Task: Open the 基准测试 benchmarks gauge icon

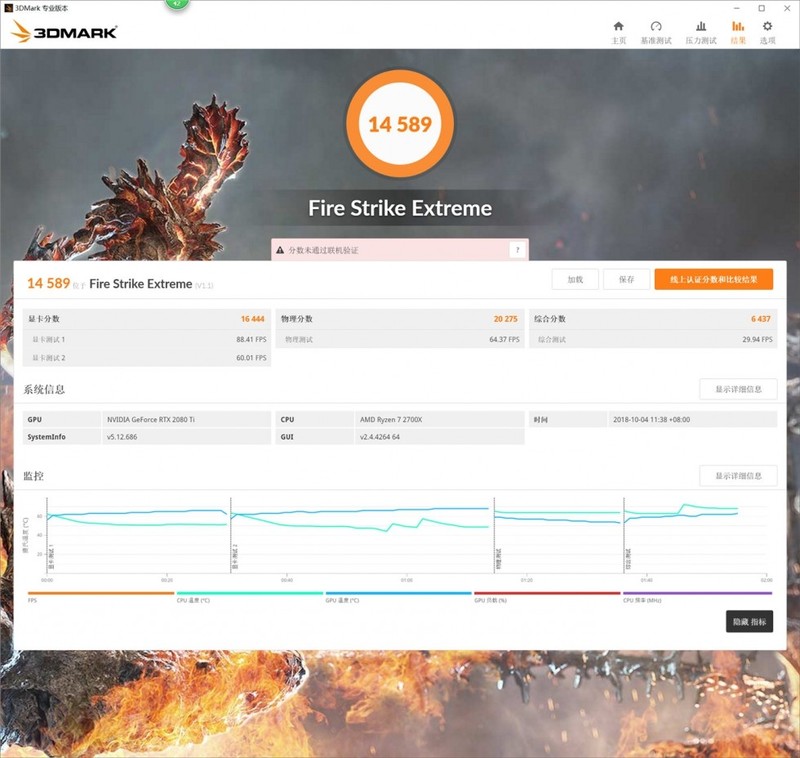Action: click(656, 27)
